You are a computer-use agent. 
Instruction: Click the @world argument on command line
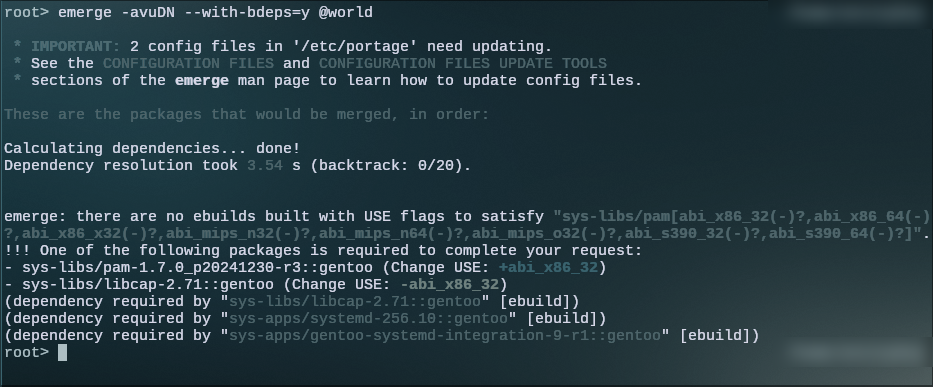(346, 13)
